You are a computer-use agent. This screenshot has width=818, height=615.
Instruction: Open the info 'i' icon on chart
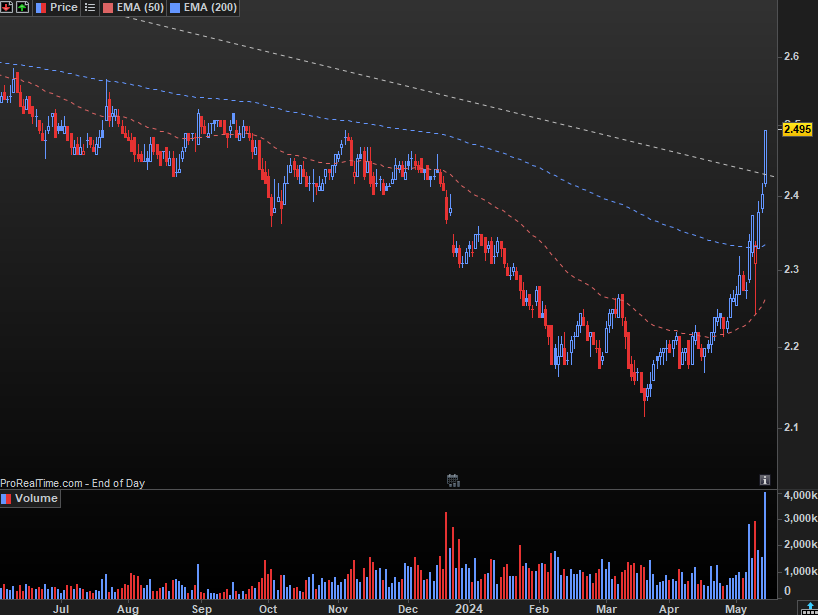764,480
